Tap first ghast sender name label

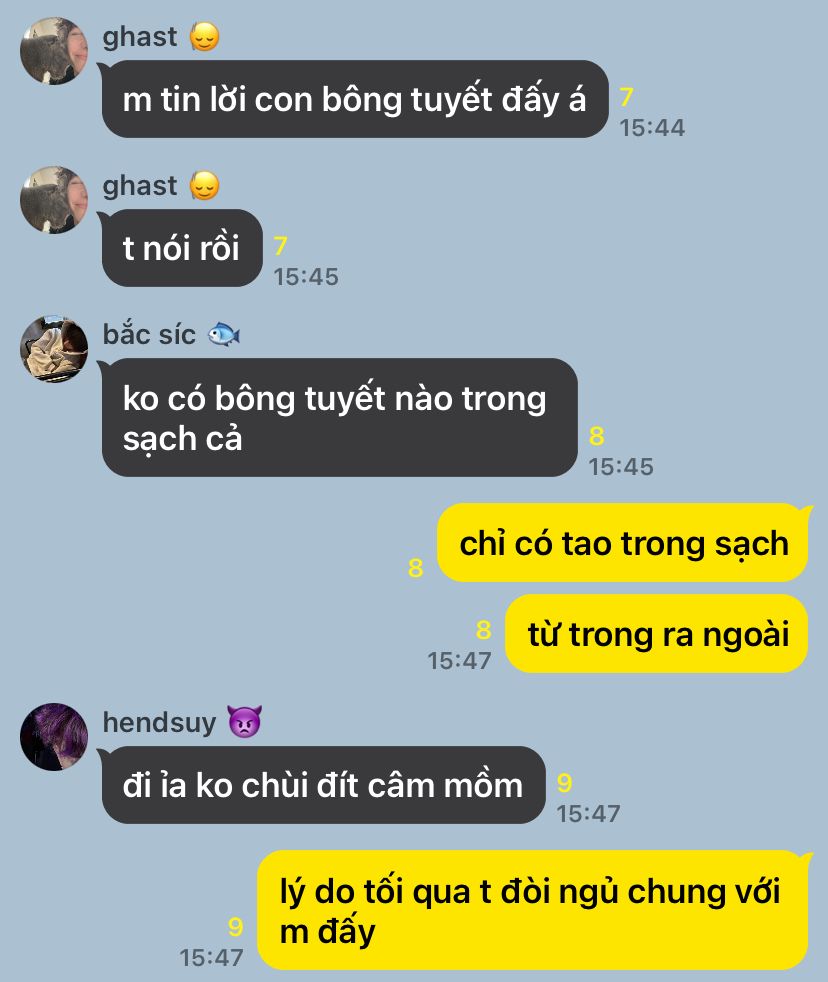[x=140, y=37]
